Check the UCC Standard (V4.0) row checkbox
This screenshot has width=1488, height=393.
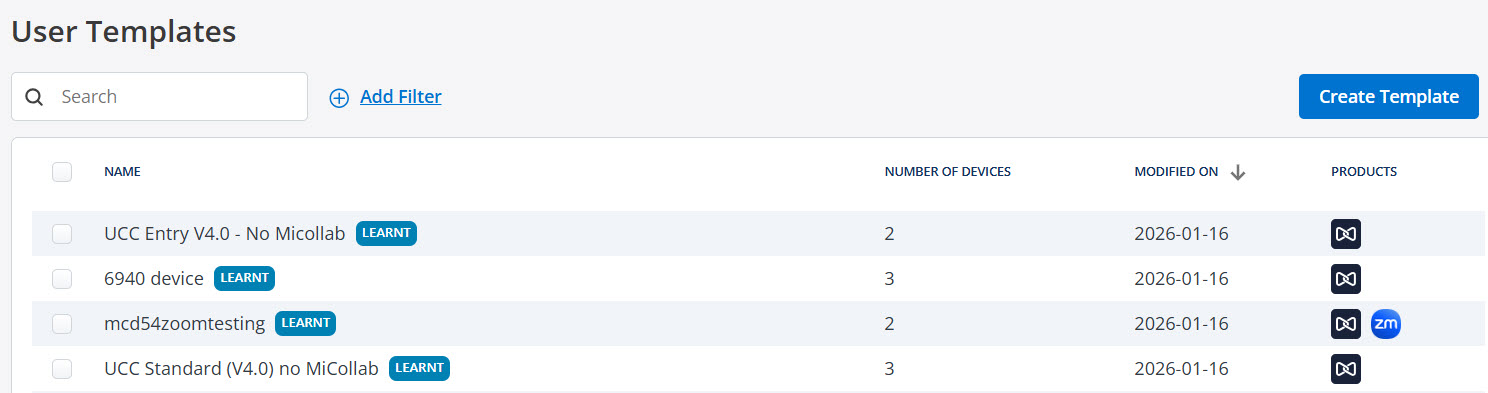(62, 369)
